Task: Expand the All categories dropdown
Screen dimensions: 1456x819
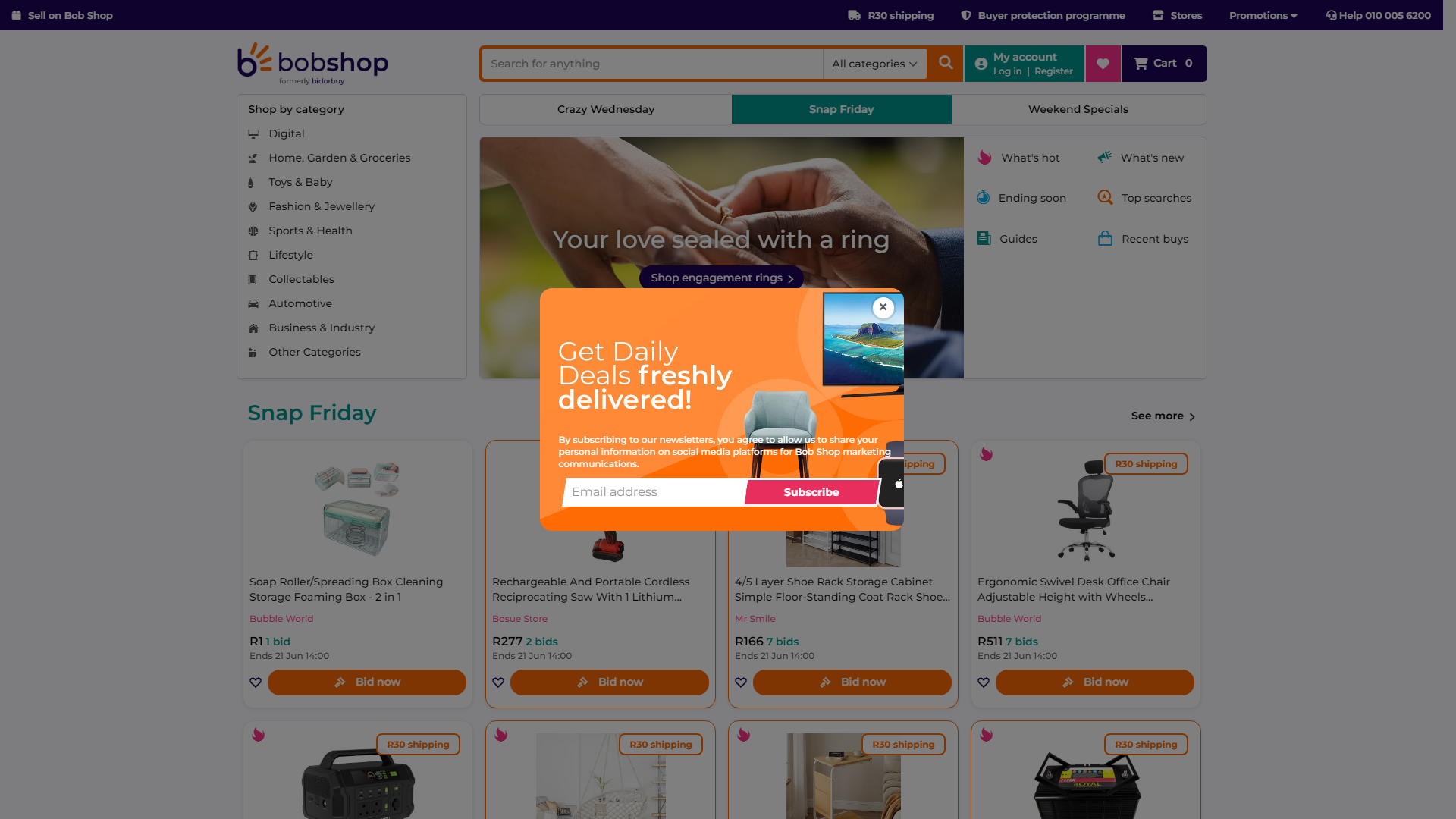Action: (x=874, y=64)
